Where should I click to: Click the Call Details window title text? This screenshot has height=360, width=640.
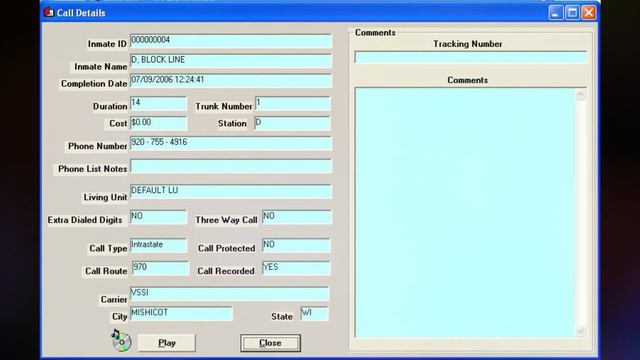(x=81, y=13)
